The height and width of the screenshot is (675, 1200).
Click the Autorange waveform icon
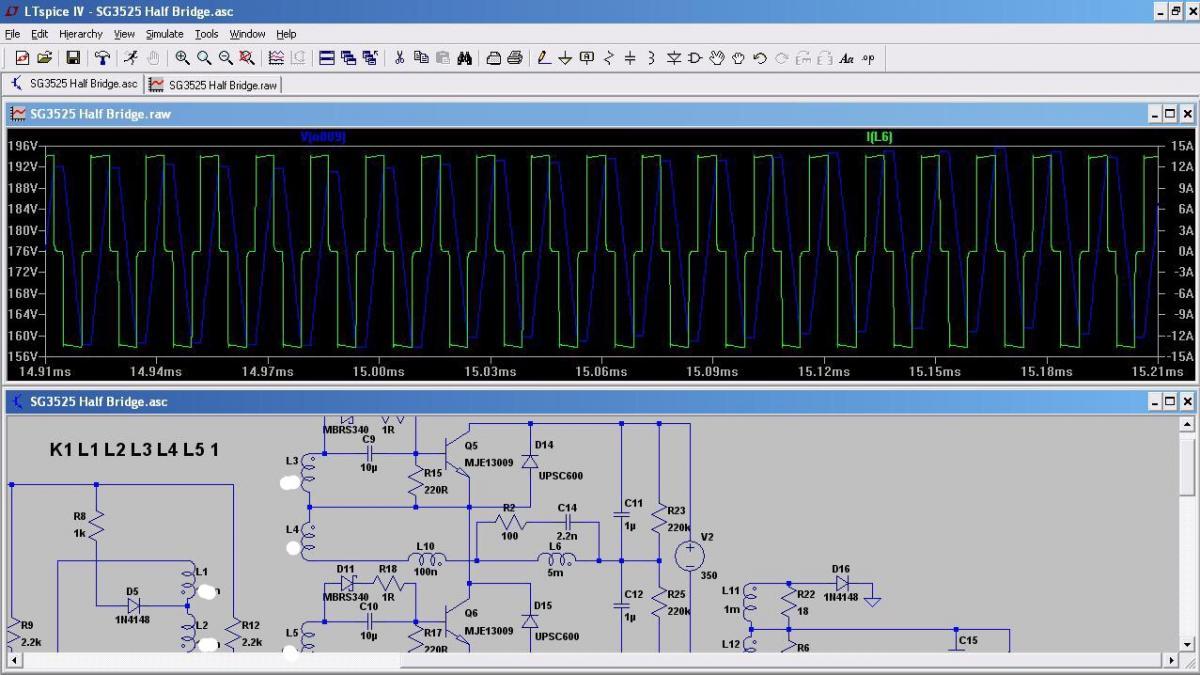pyautogui.click(x=276, y=58)
